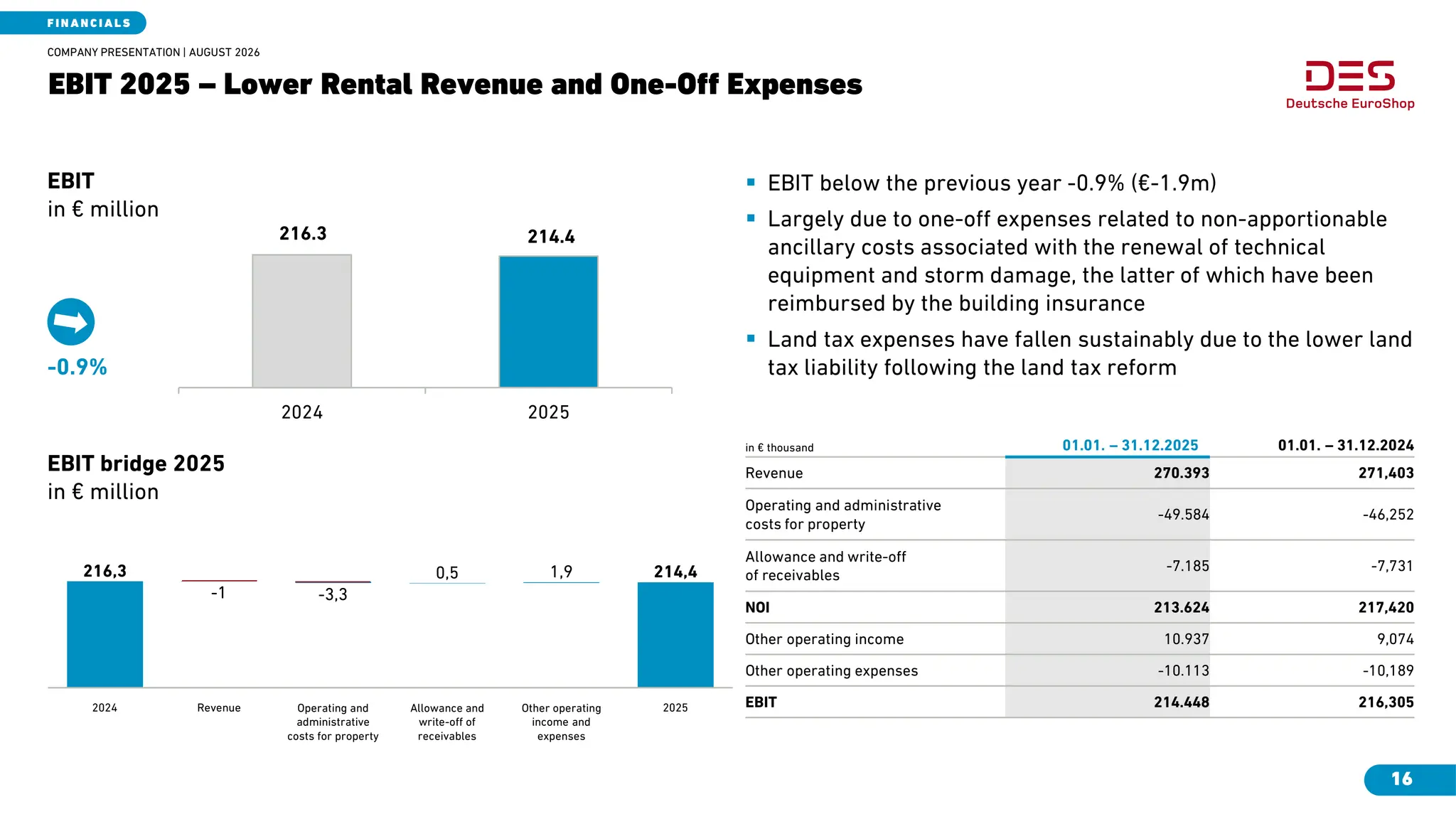The height and width of the screenshot is (819, 1456).
Task: Click the blue 2025 bar in EBIT chart
Action: tap(549, 321)
